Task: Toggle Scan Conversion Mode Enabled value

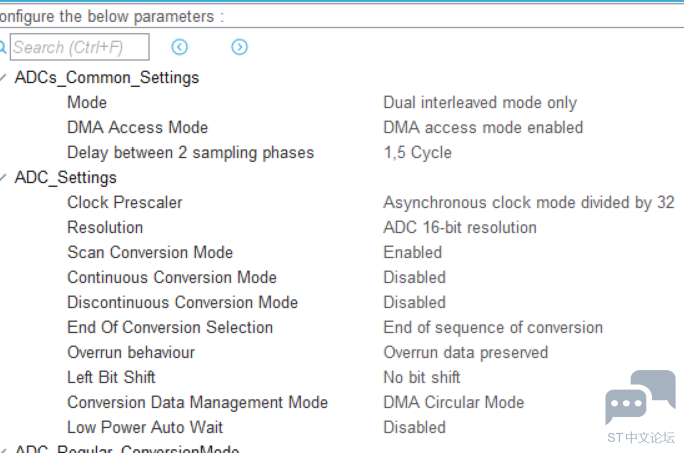Action: [x=412, y=252]
